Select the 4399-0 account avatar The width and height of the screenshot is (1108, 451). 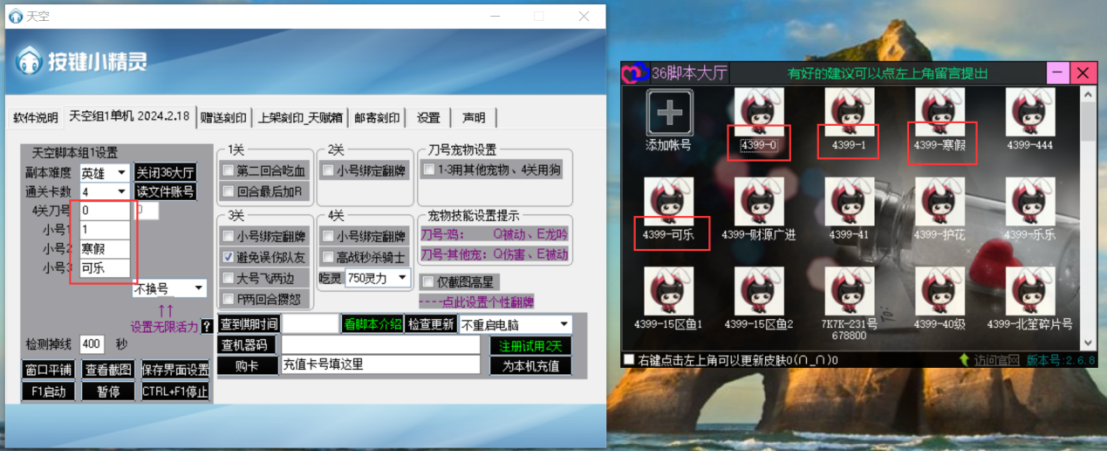point(758,111)
